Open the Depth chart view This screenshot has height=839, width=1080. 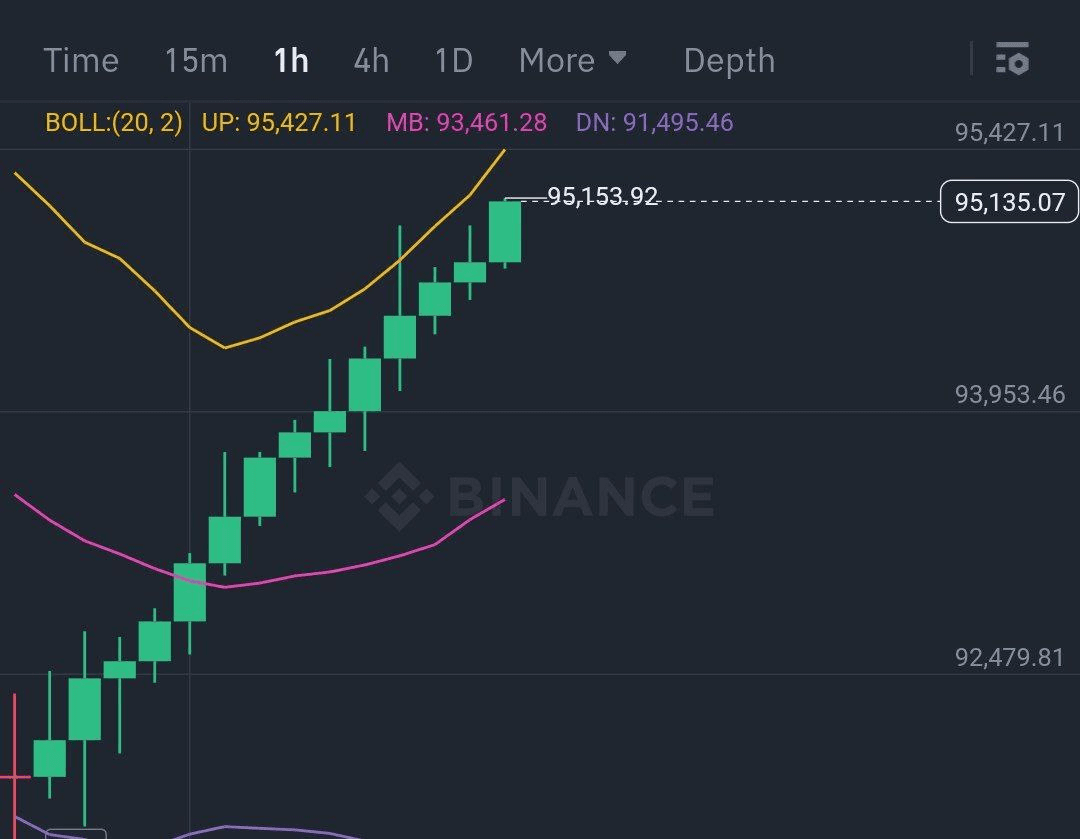(x=729, y=61)
